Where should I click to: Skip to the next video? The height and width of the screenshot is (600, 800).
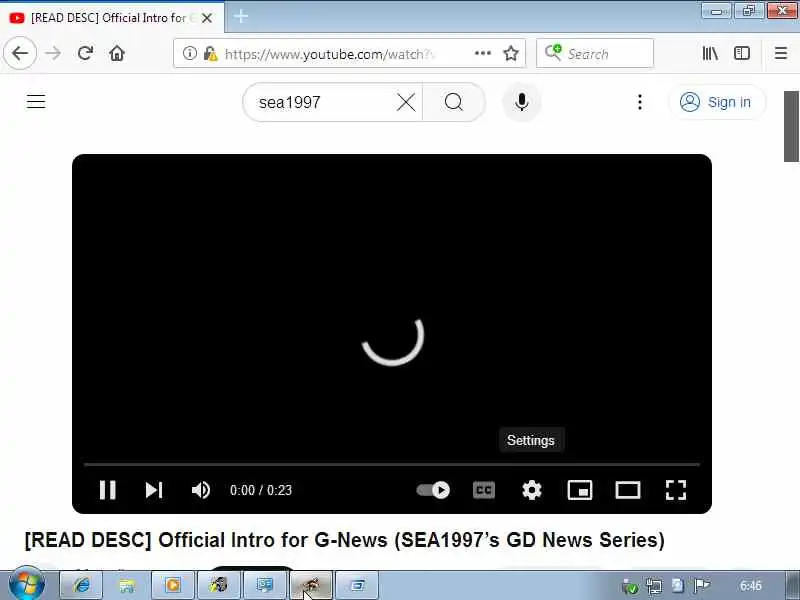tap(154, 490)
